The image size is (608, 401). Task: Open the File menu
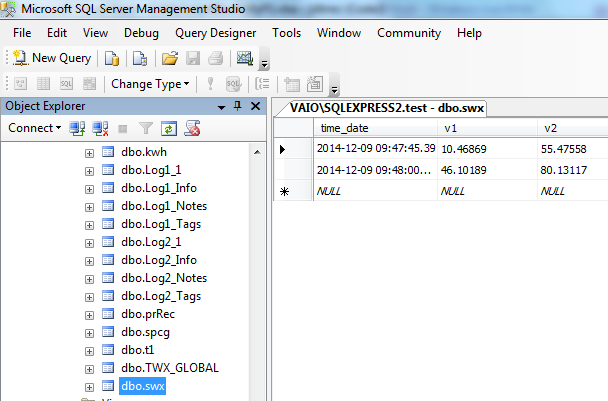22,33
